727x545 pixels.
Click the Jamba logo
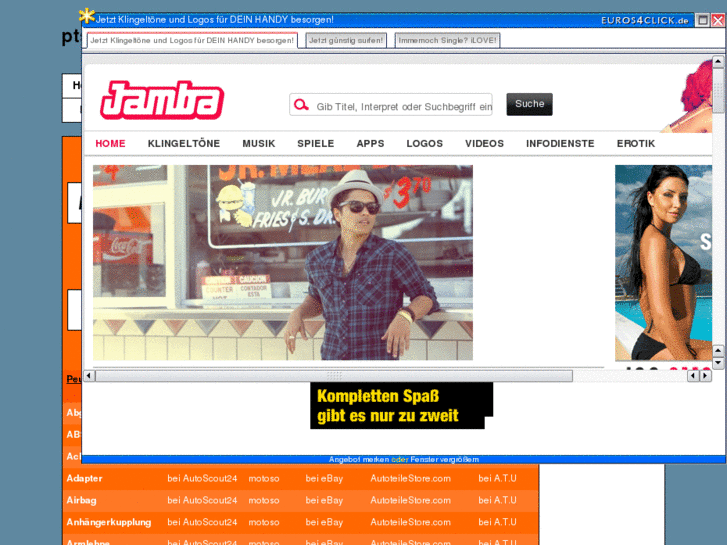162,100
